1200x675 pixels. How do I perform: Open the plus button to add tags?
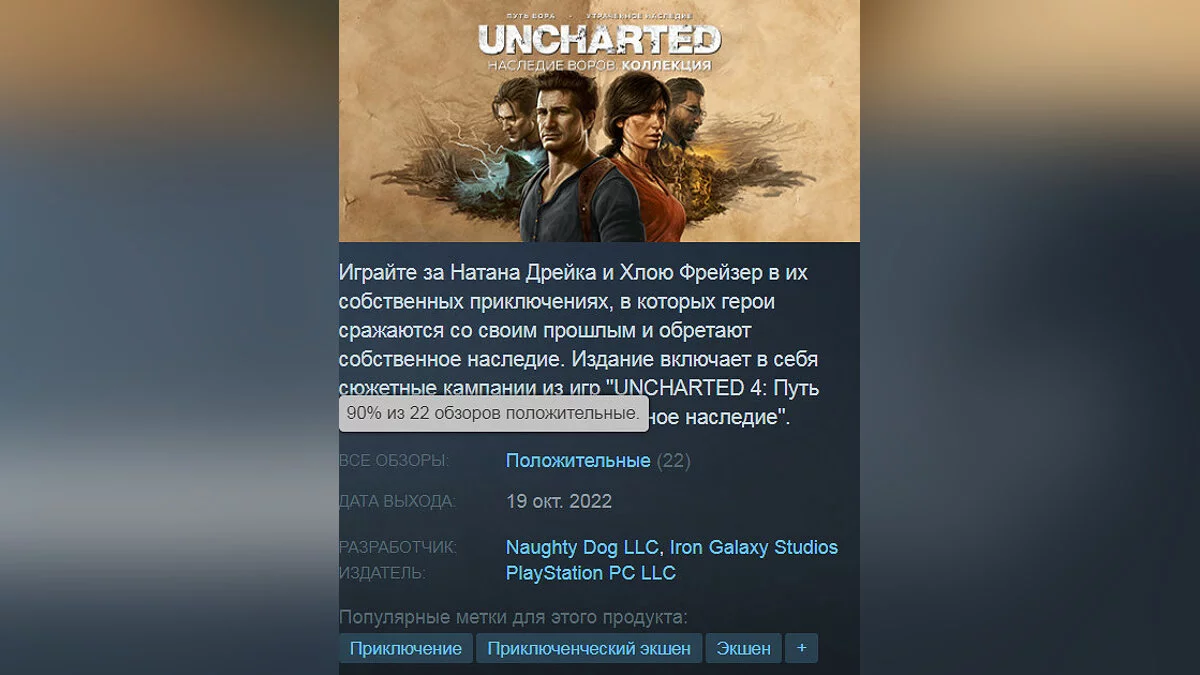tap(801, 648)
